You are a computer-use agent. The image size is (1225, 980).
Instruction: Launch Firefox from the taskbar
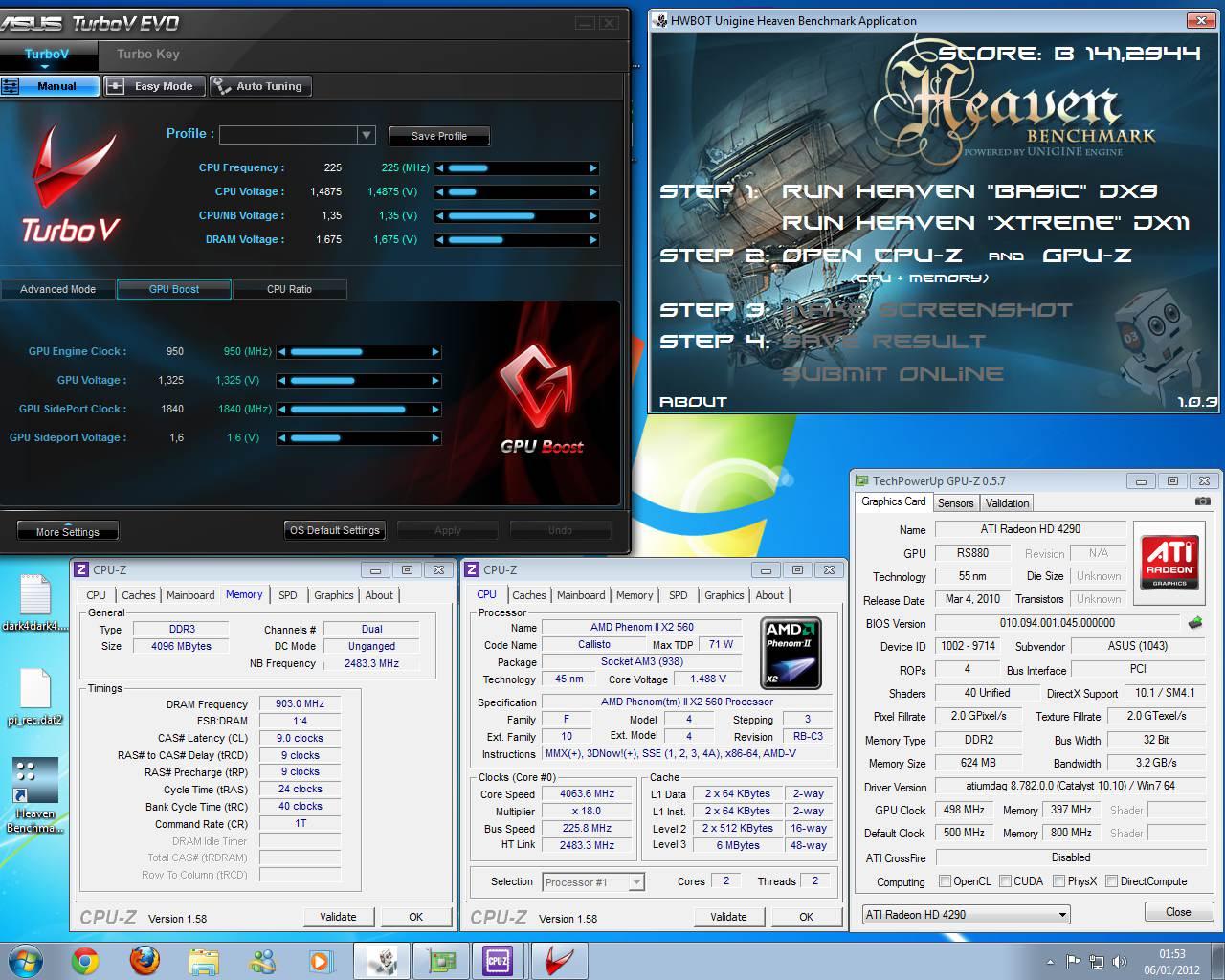coord(144,961)
